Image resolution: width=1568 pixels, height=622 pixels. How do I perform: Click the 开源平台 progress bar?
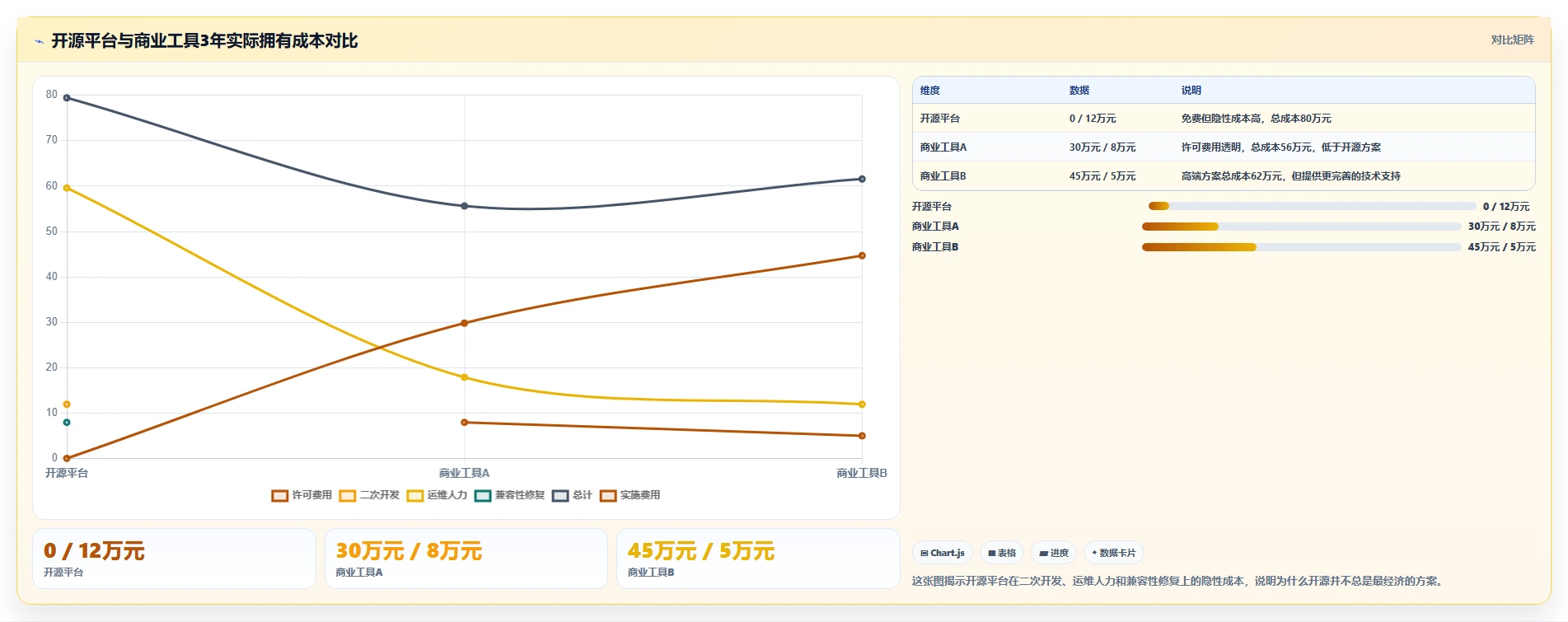[x=1312, y=206]
